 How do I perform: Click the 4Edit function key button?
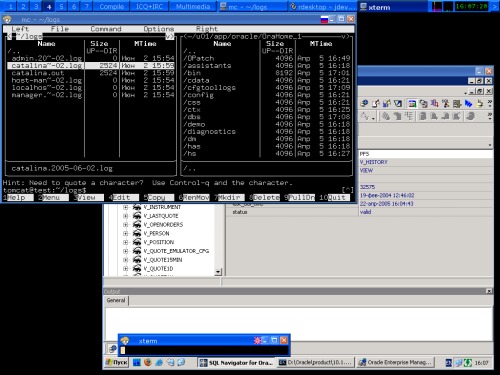click(x=124, y=198)
